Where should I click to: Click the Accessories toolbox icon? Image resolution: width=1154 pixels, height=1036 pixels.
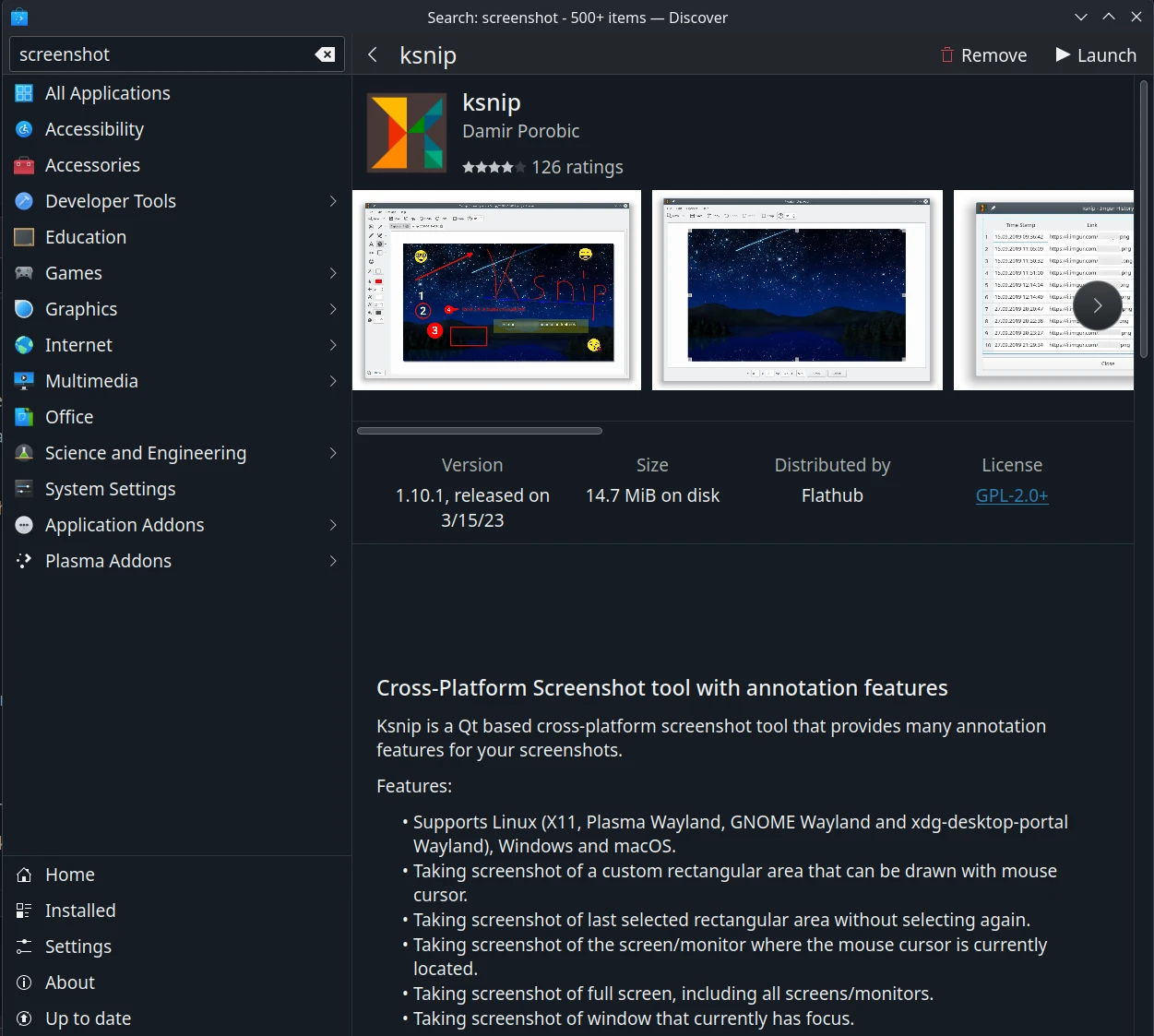[x=25, y=165]
